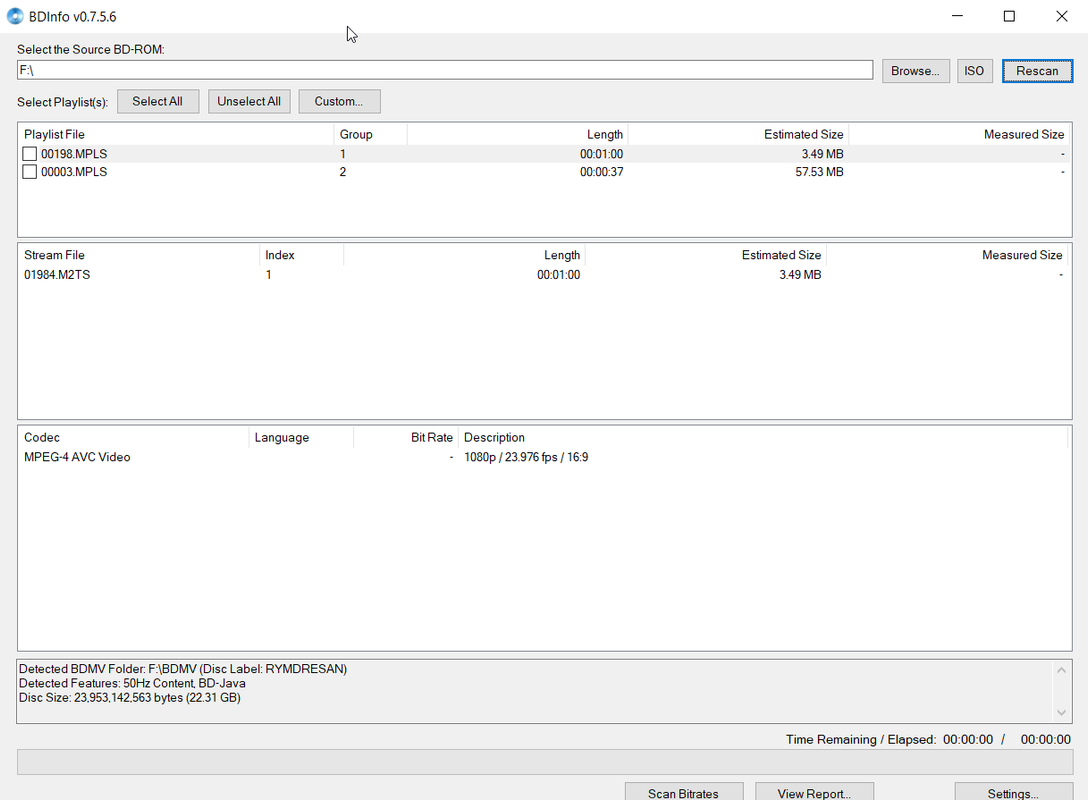
Task: Click Unselect All button
Action: point(249,101)
